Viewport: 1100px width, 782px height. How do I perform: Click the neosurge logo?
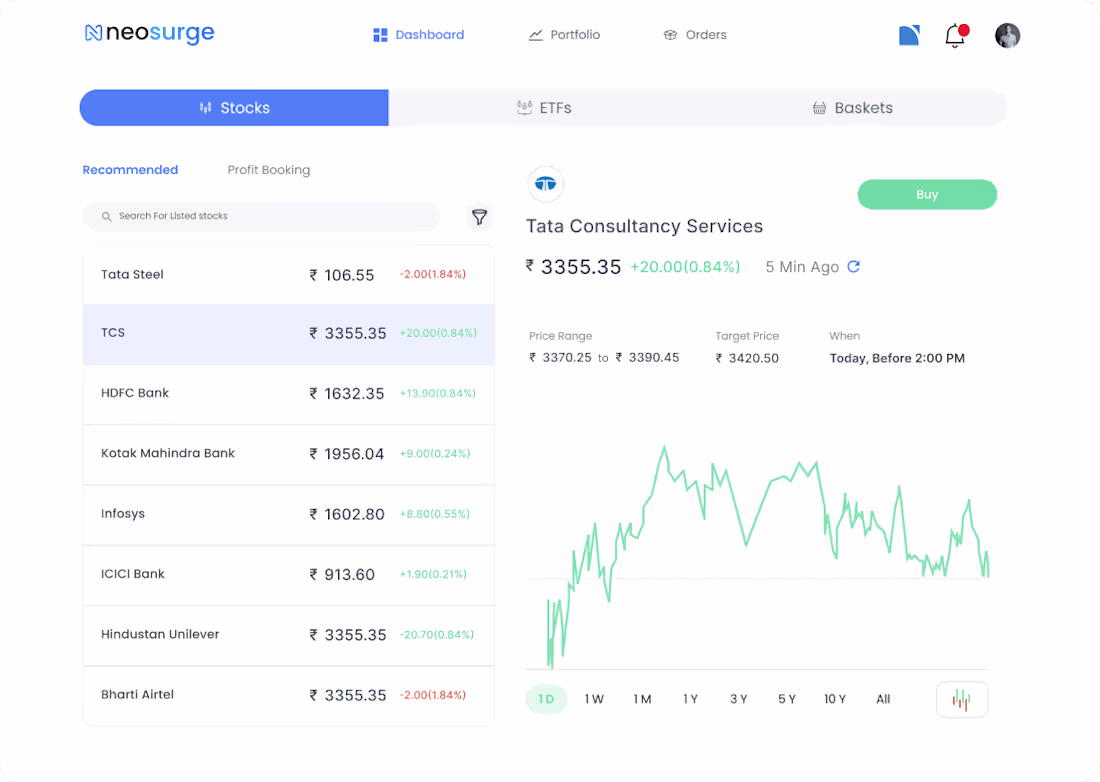(x=149, y=33)
